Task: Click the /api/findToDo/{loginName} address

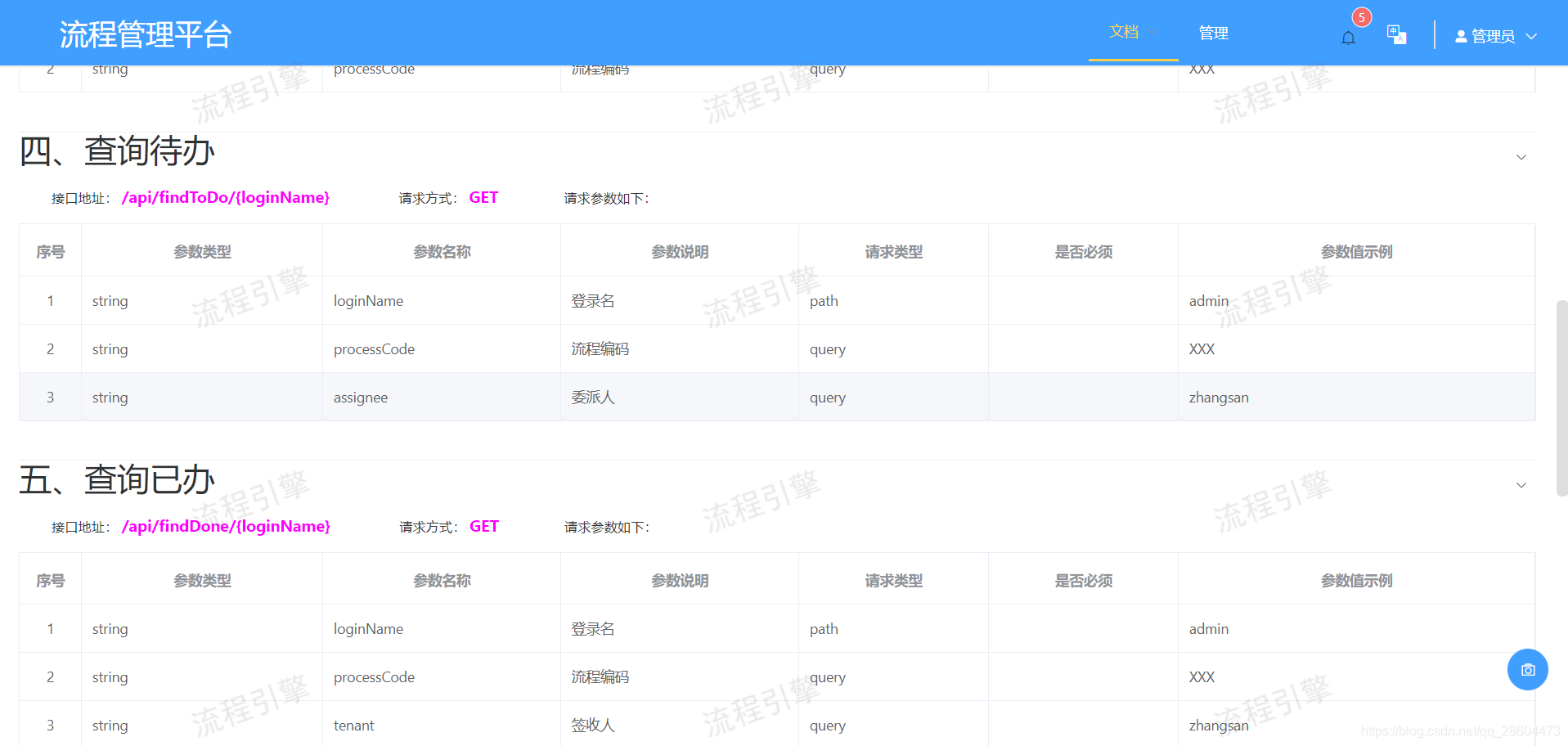Action: click(x=226, y=197)
